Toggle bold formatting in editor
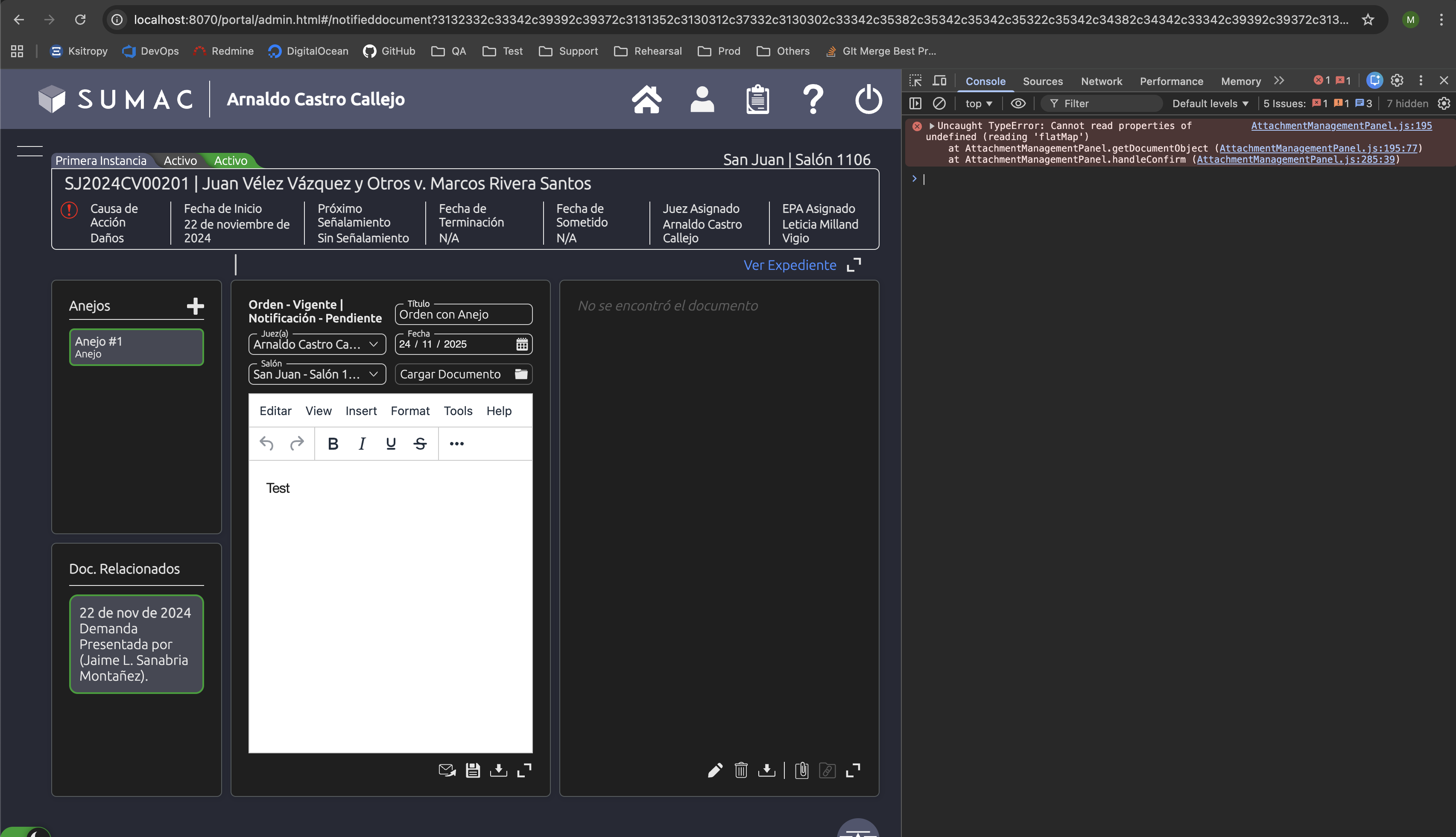Screen dimensions: 1456x837 coord(333,444)
